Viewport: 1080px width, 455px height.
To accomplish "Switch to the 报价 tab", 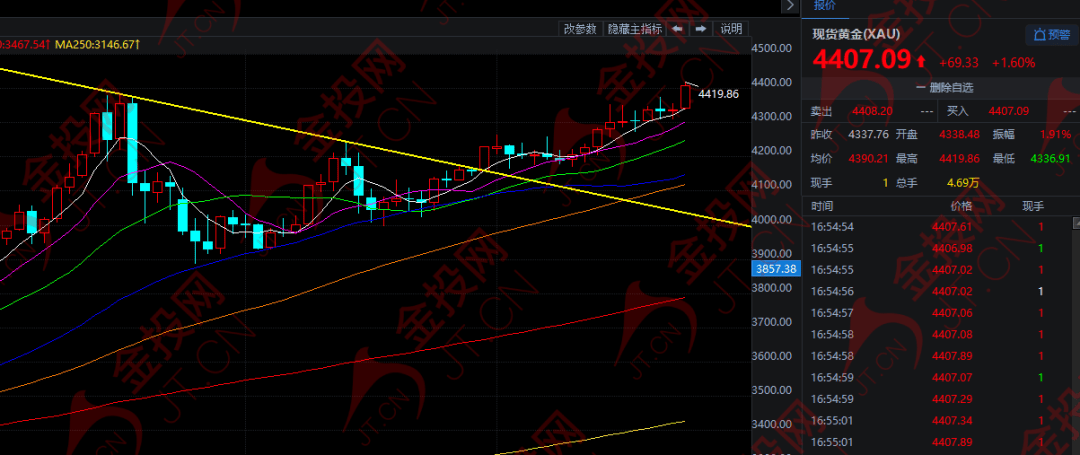I will click(824, 6).
